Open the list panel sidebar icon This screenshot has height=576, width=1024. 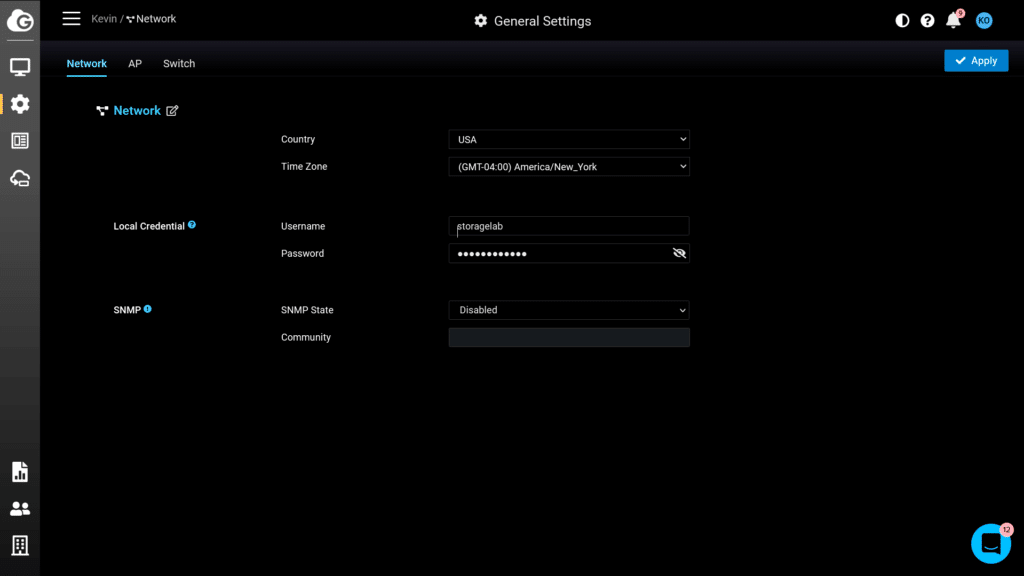tap(20, 141)
